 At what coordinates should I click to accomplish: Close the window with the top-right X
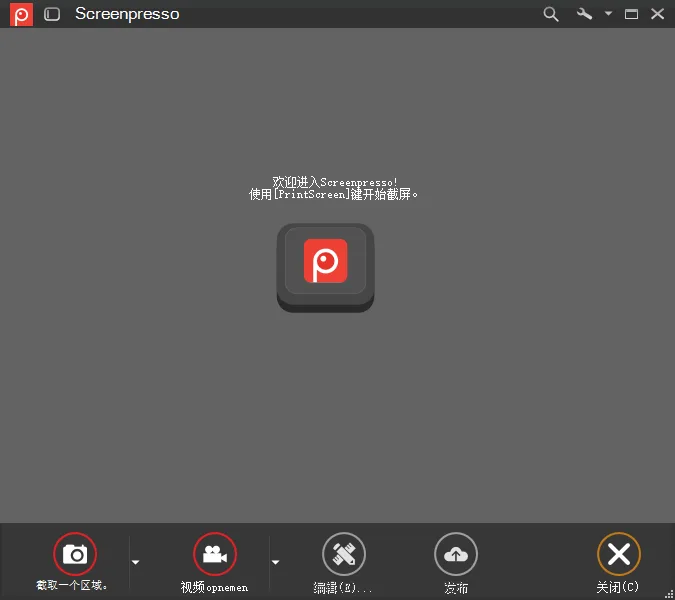tap(657, 14)
